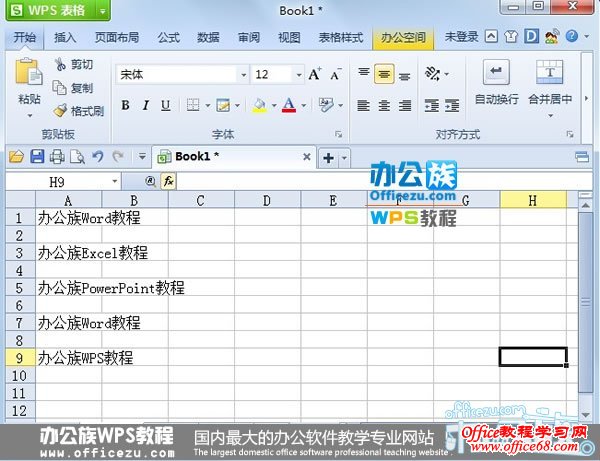Open the 视图 (View) tab
This screenshot has height=461, width=600.
tap(289, 37)
